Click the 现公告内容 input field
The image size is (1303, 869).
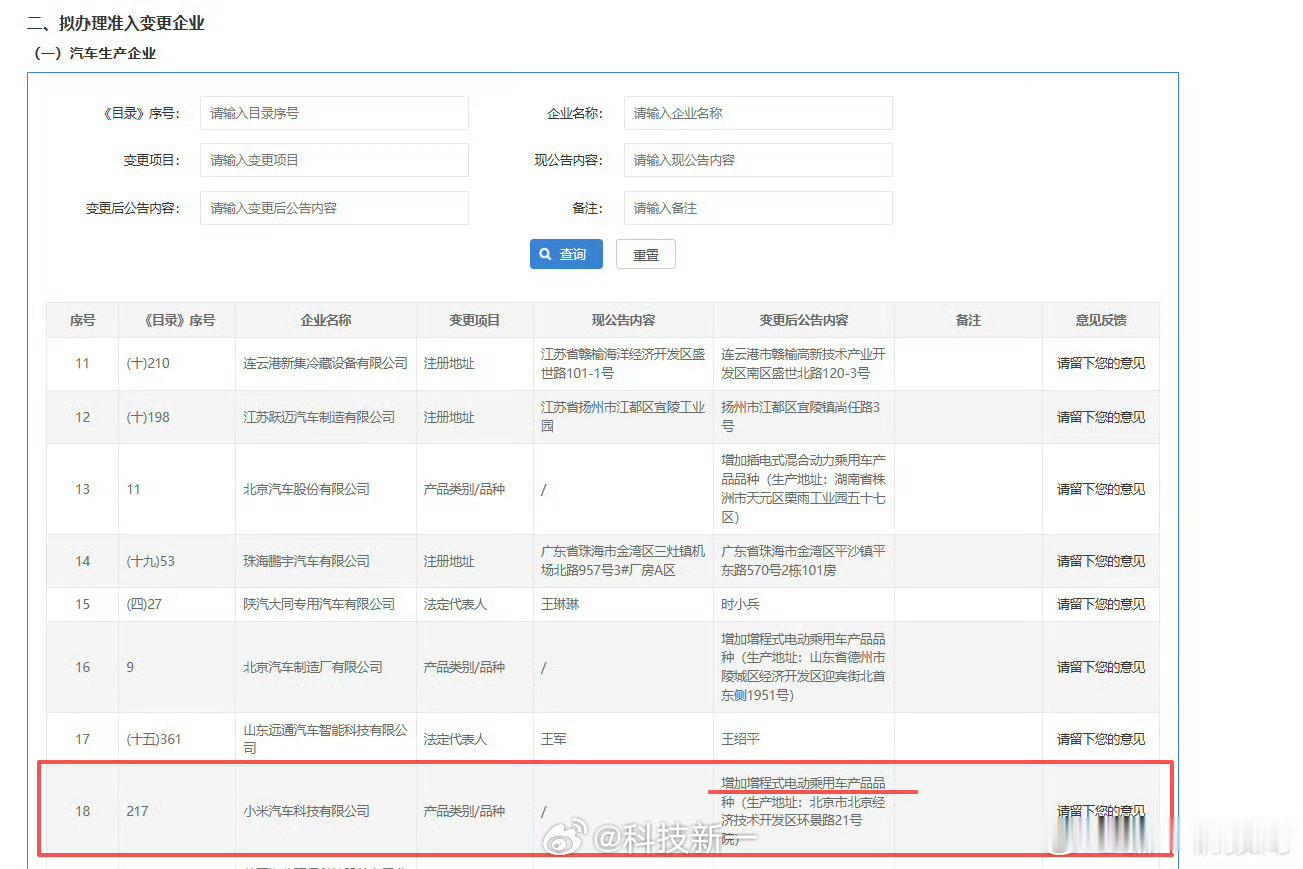pyautogui.click(x=758, y=160)
